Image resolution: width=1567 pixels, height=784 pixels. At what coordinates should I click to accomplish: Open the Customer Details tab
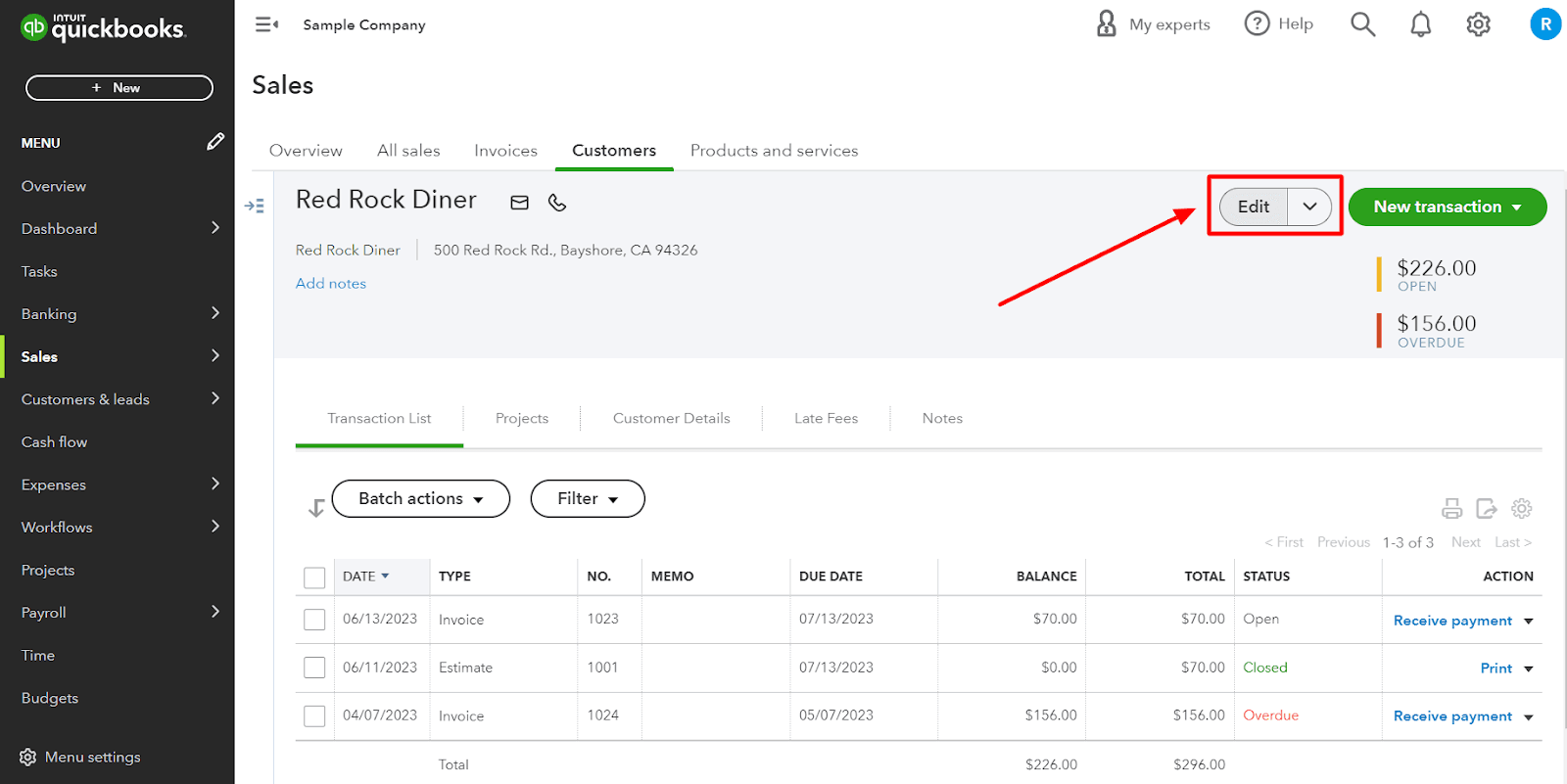(x=672, y=418)
